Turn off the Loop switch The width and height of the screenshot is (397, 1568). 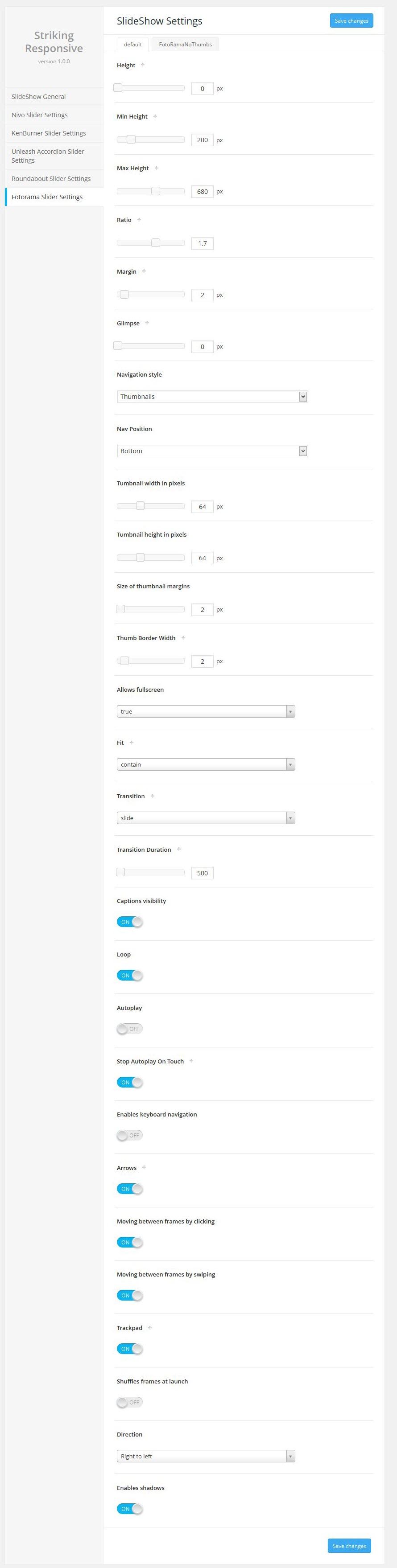[x=129, y=975]
